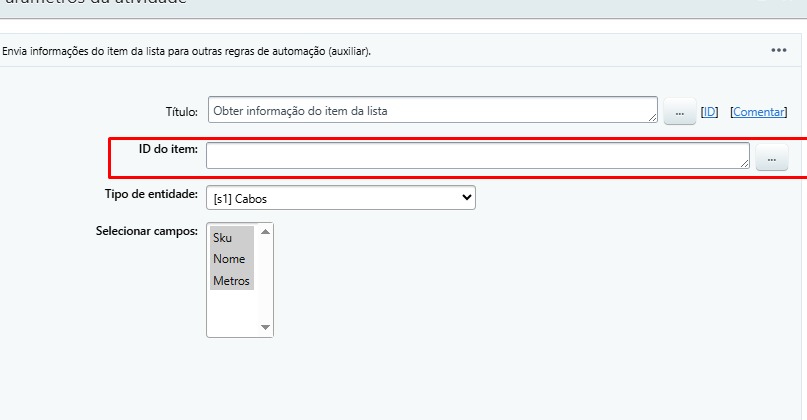
Task: Click the Título label
Action: (x=181, y=112)
